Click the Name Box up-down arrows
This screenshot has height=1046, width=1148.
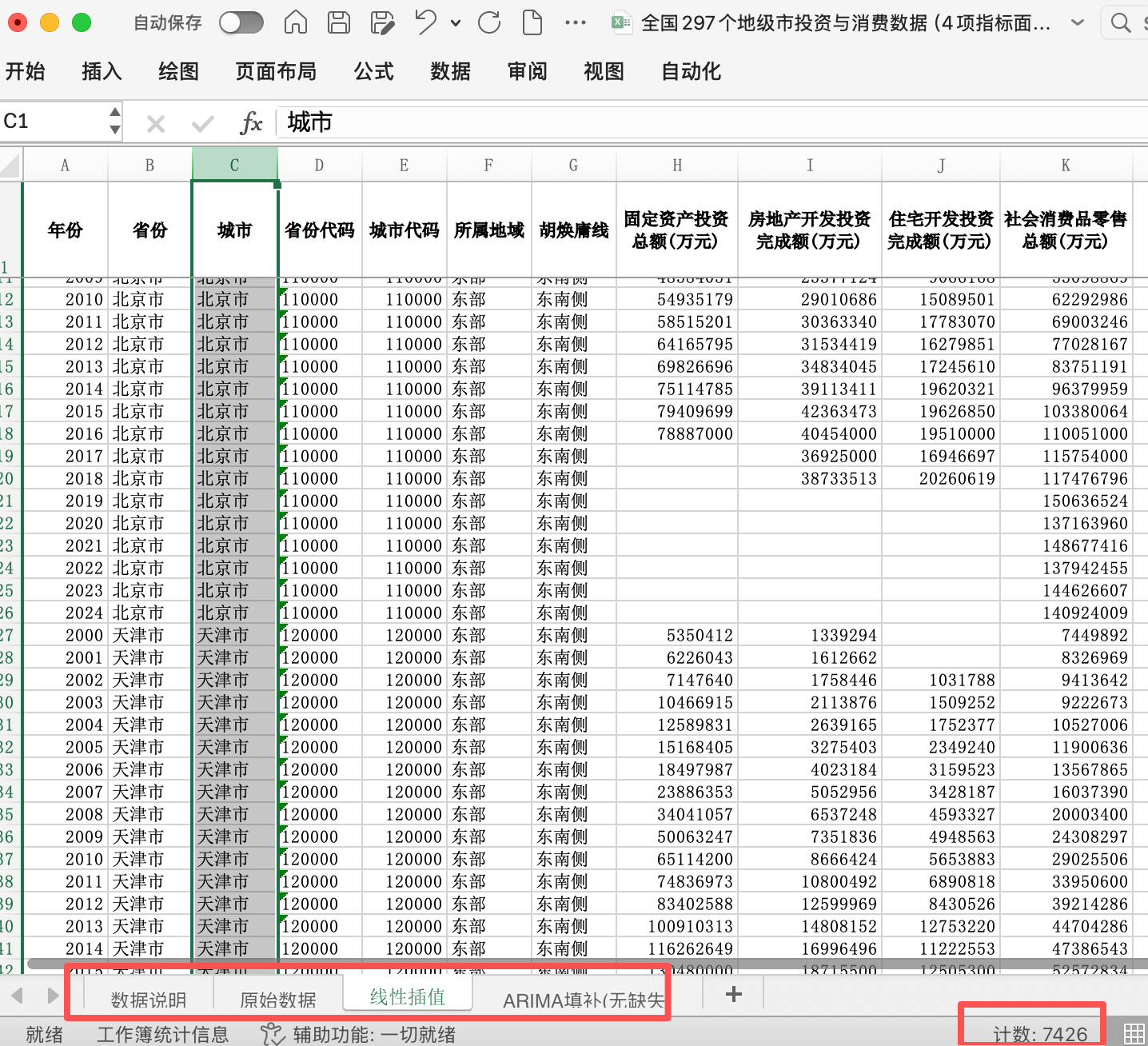[x=115, y=122]
